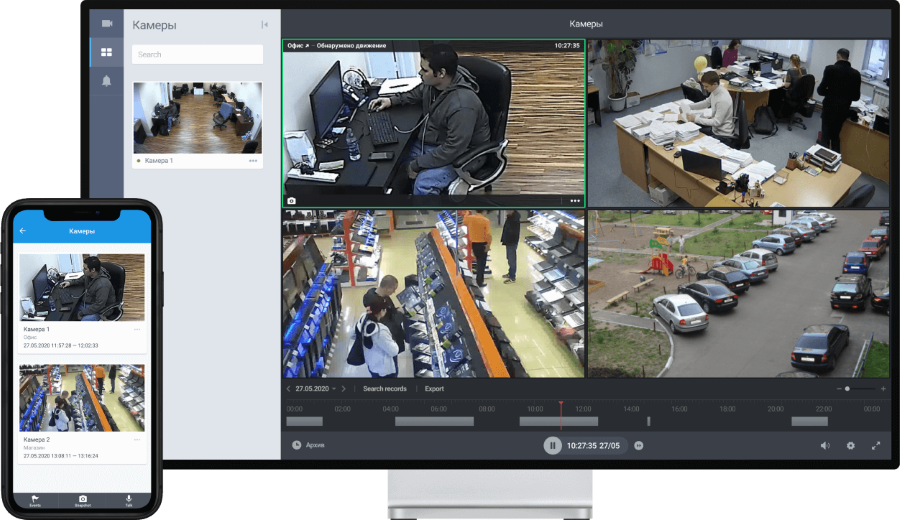Open the 27.05.2020 date dropdown
This screenshot has height=520, width=900.
point(315,388)
